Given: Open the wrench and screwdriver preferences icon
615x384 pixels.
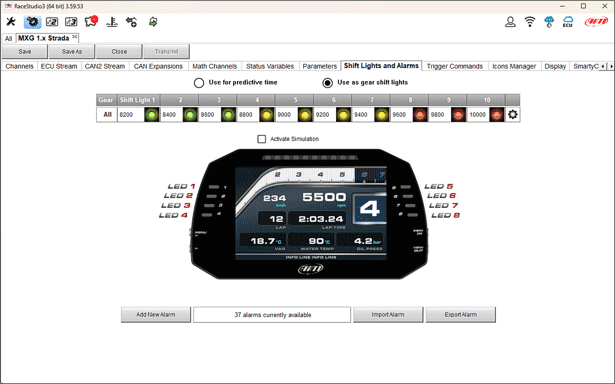Looking at the screenshot, I should tap(11, 22).
